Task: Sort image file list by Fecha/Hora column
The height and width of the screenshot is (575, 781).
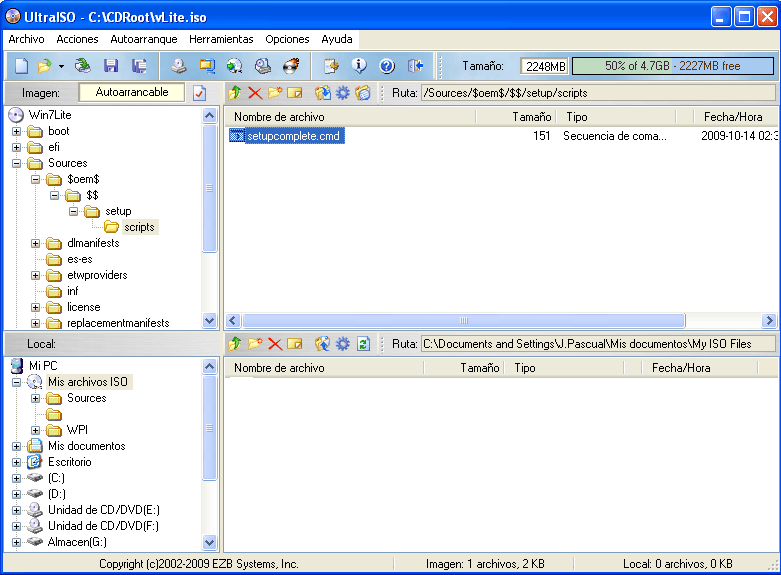Action: point(734,117)
